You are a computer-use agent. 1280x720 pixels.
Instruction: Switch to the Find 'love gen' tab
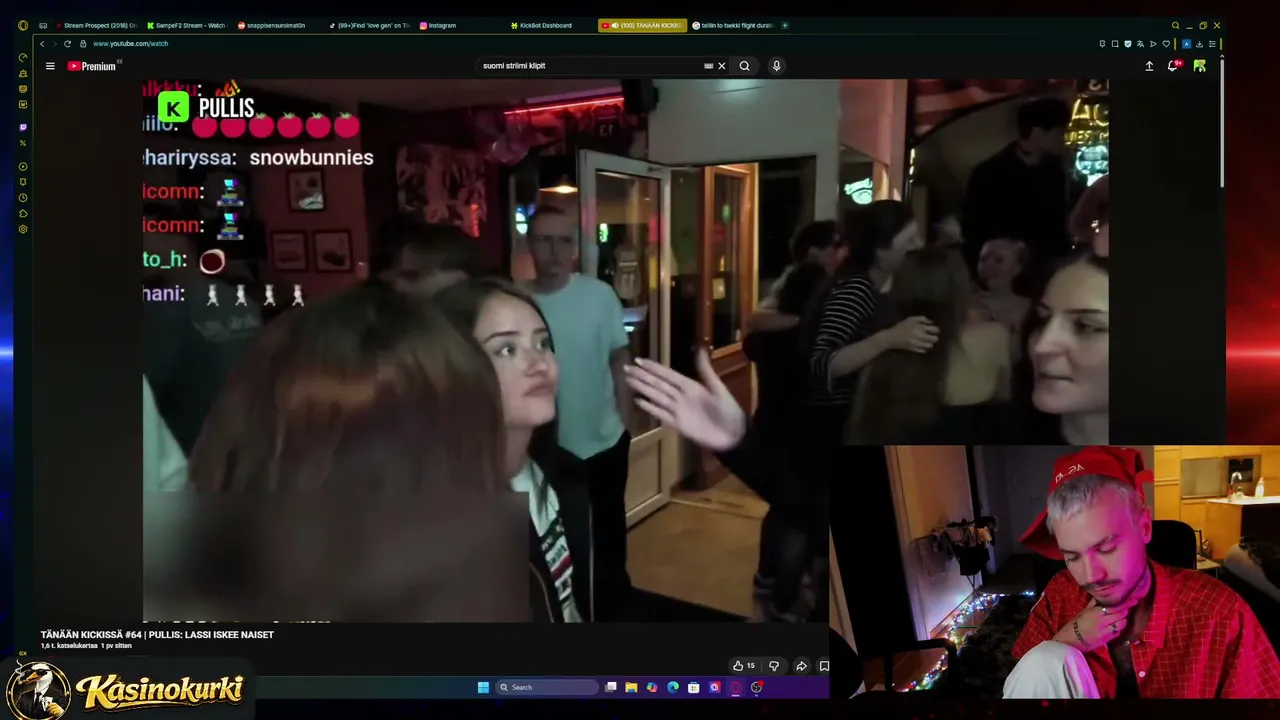point(368,25)
